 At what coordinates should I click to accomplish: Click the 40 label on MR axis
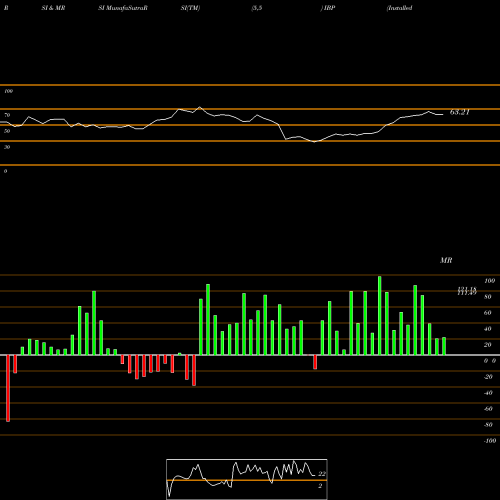click(x=488, y=329)
